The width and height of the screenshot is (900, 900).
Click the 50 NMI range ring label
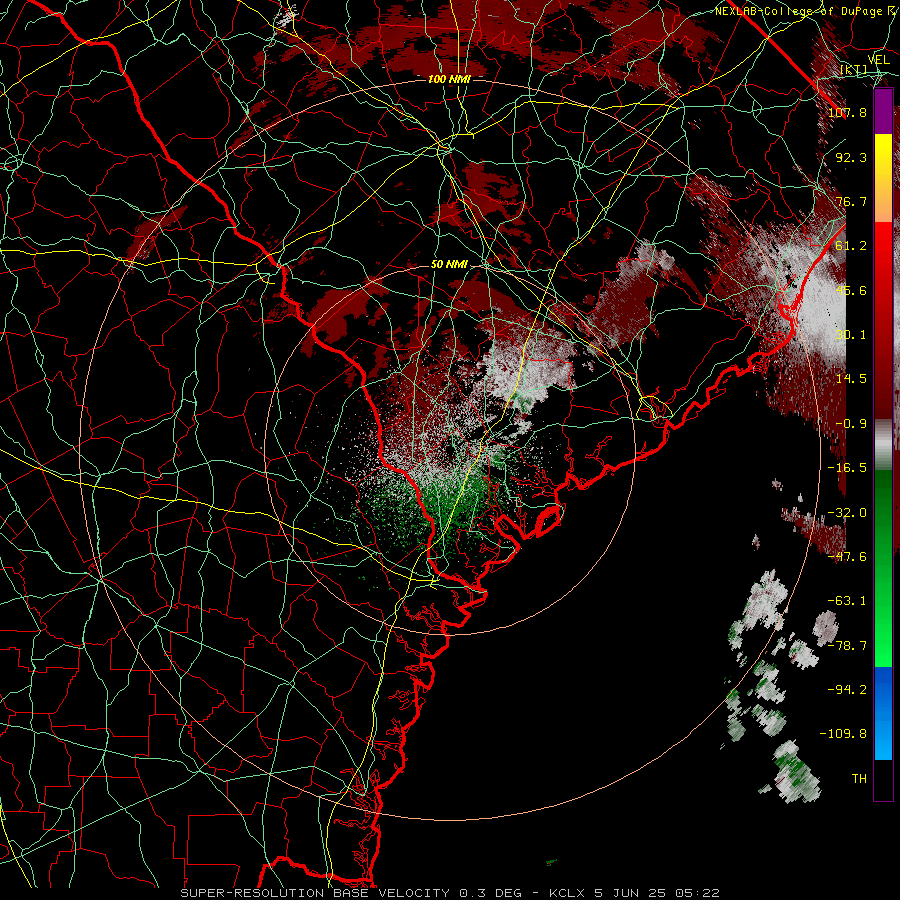[x=449, y=265]
